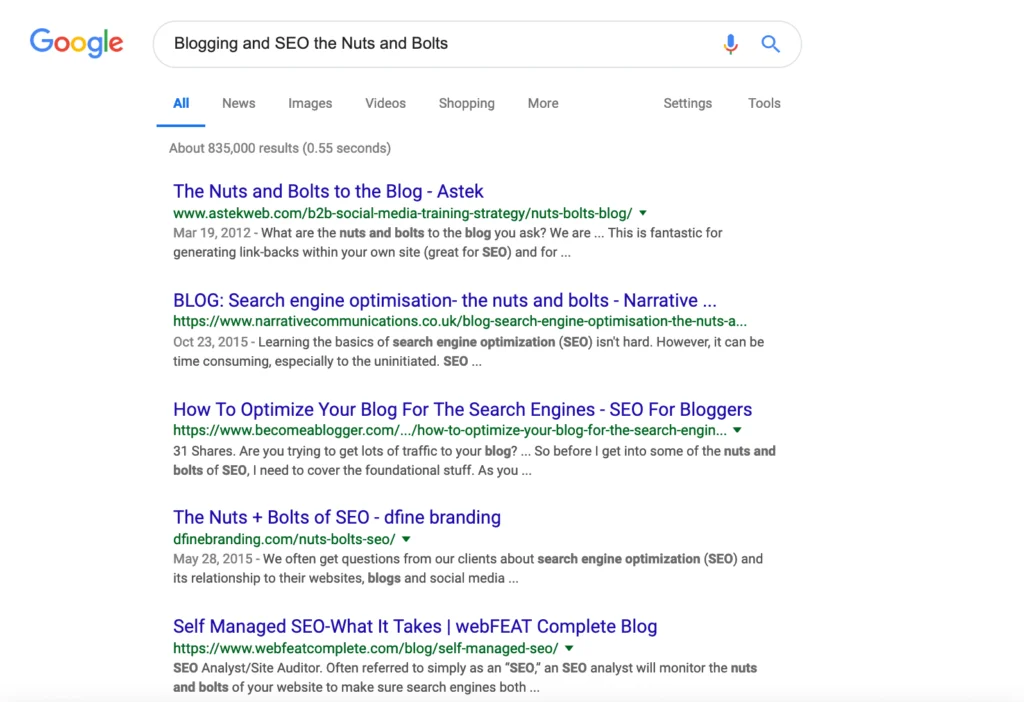Open the Astek nuts and bolts blog result

click(x=328, y=191)
